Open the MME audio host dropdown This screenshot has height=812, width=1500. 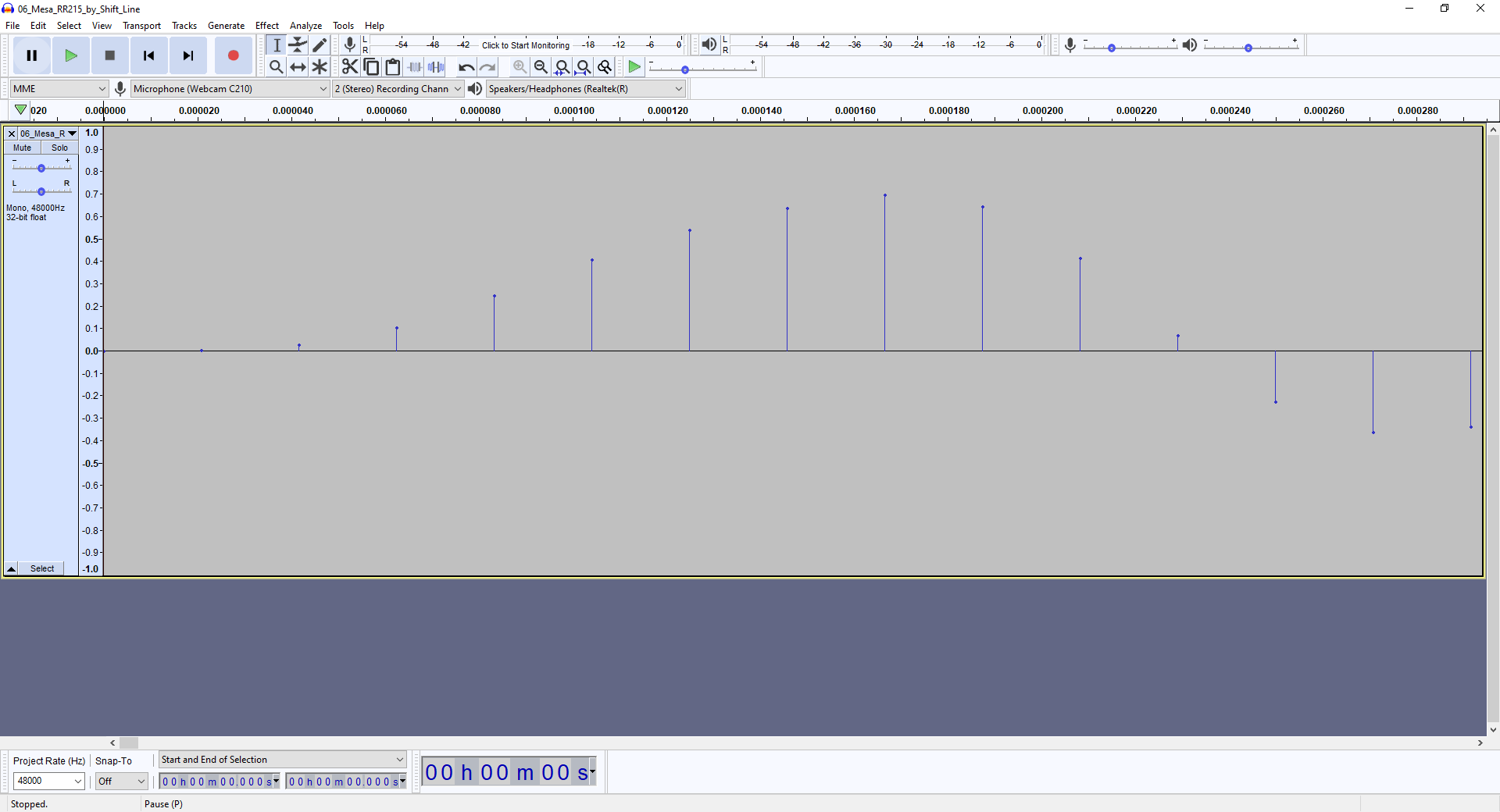click(59, 88)
